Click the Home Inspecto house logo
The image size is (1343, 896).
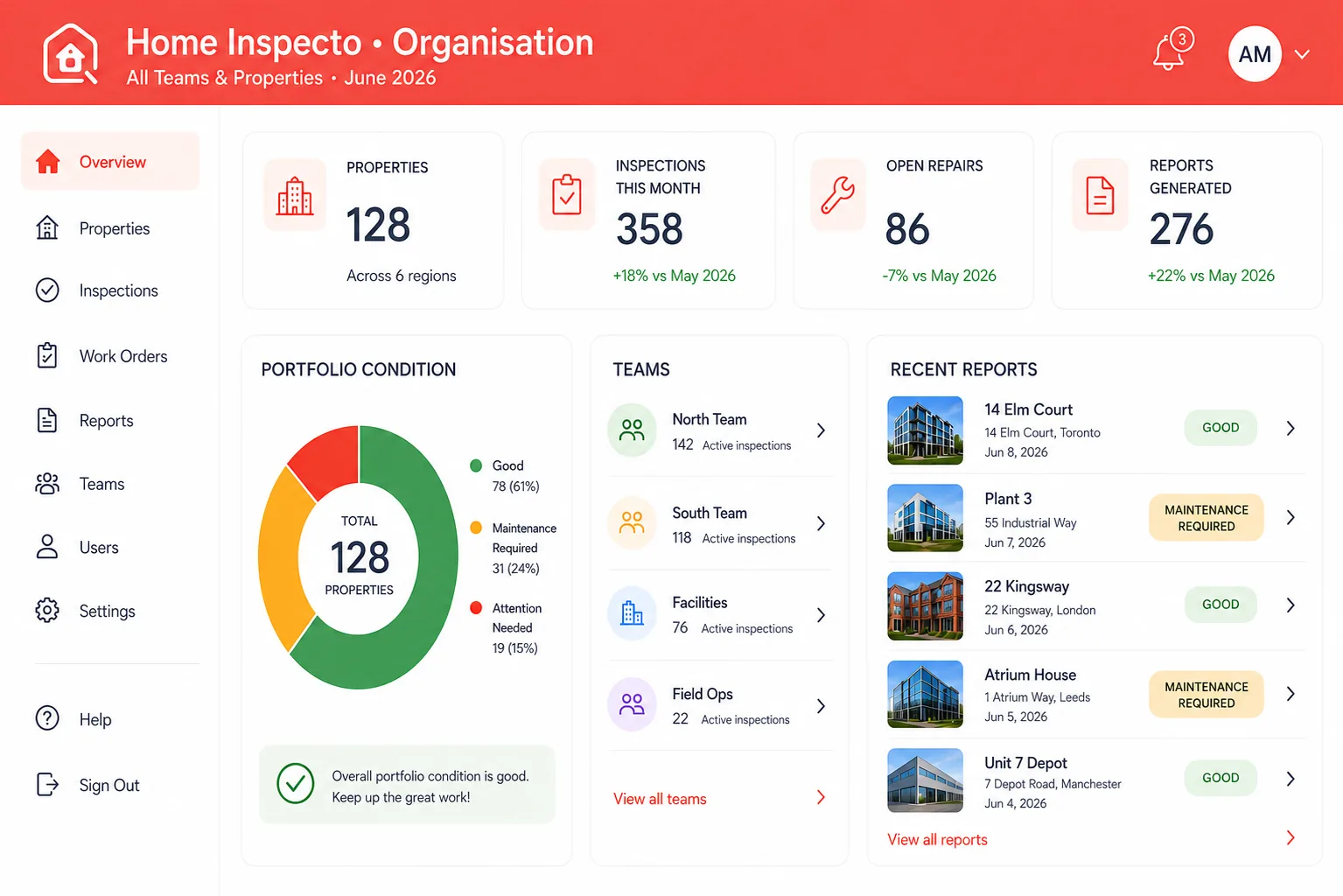click(x=70, y=54)
